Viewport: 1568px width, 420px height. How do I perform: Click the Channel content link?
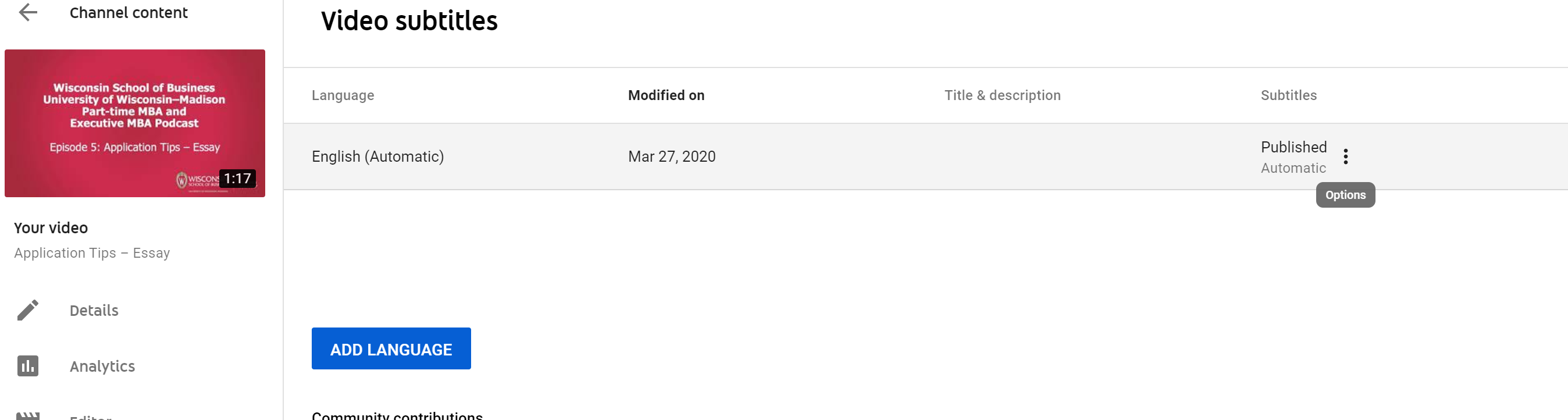pos(129,13)
